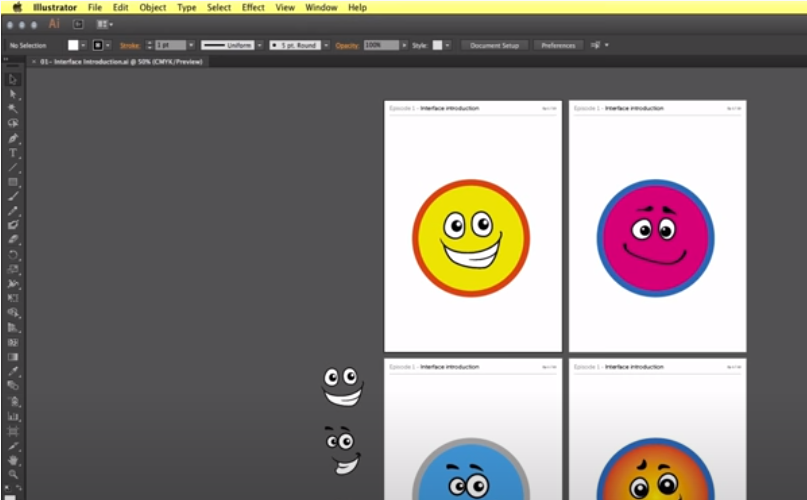
Task: Expand the opacity slider arrow
Action: tap(405, 45)
